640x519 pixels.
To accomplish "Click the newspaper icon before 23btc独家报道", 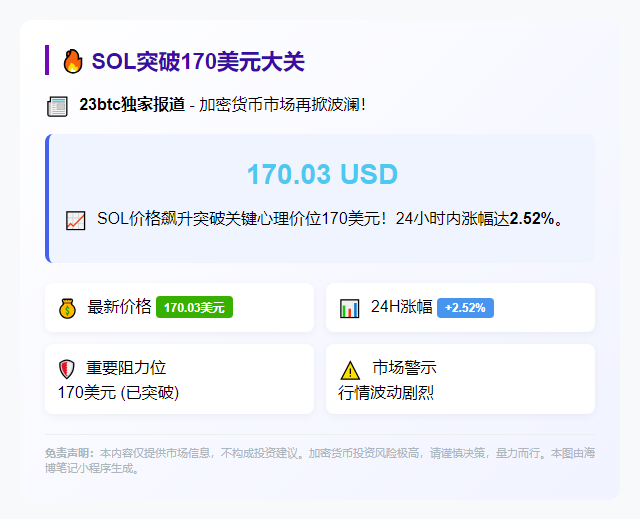I will point(57,106).
